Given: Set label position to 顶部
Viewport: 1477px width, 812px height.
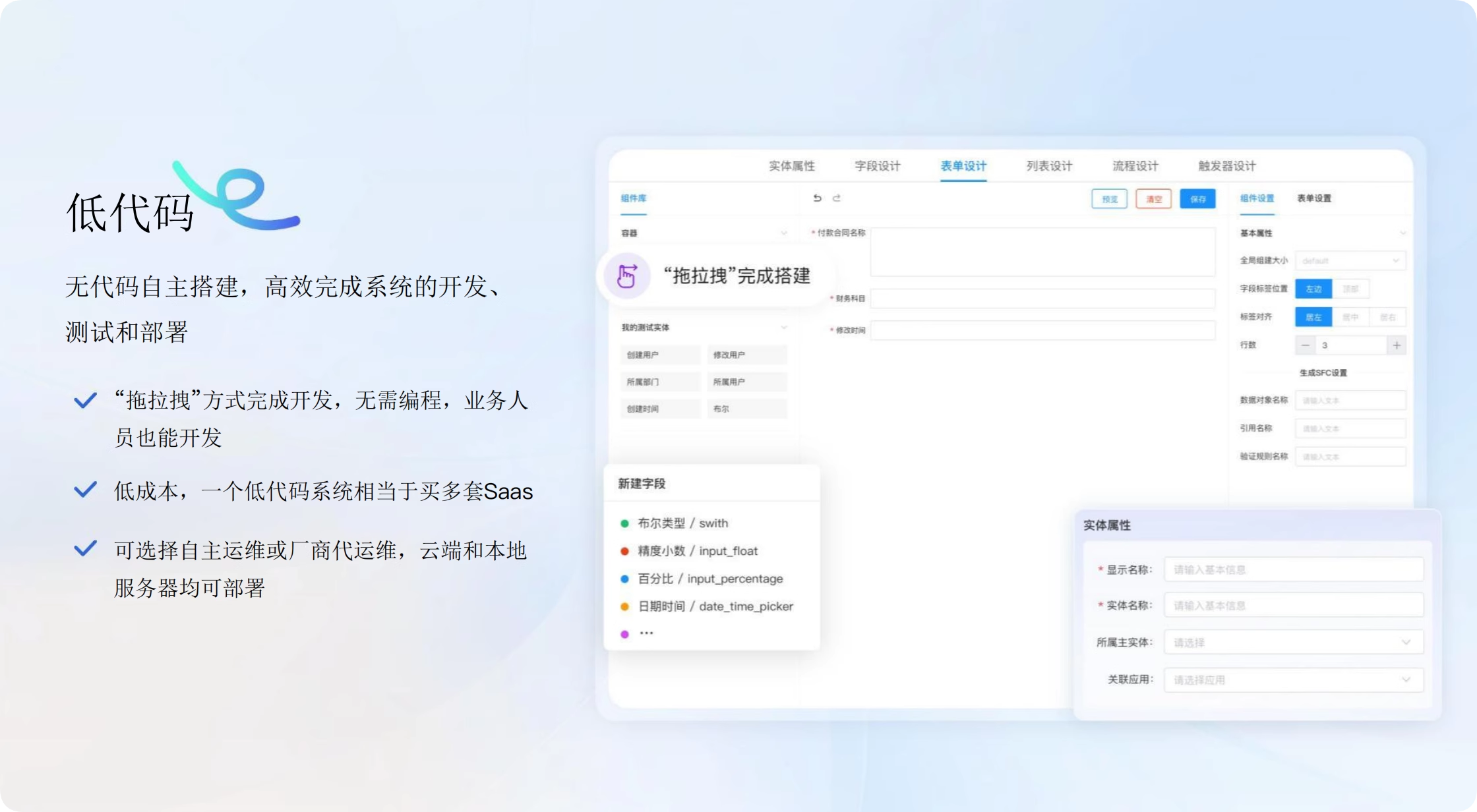Looking at the screenshot, I should (1350, 289).
